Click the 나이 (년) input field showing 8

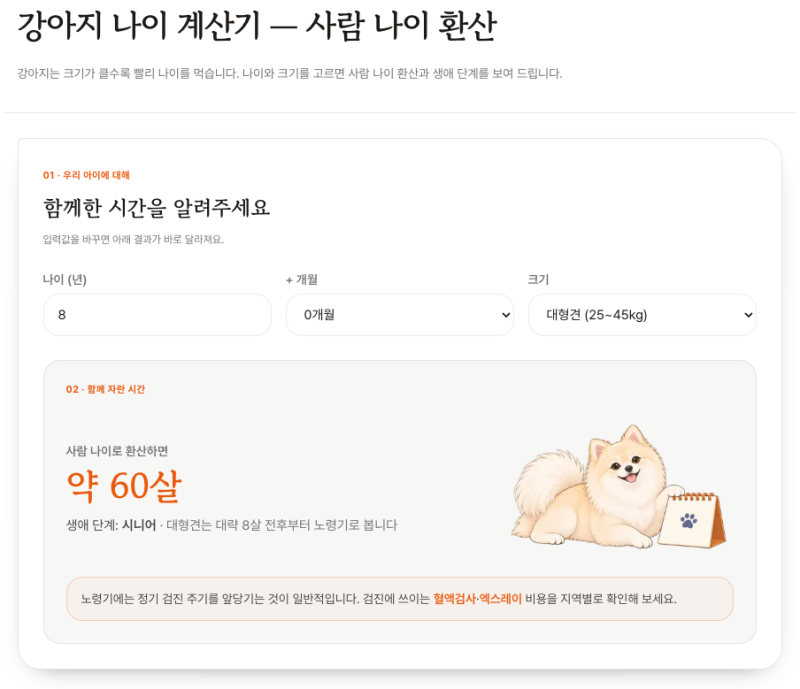pos(157,315)
